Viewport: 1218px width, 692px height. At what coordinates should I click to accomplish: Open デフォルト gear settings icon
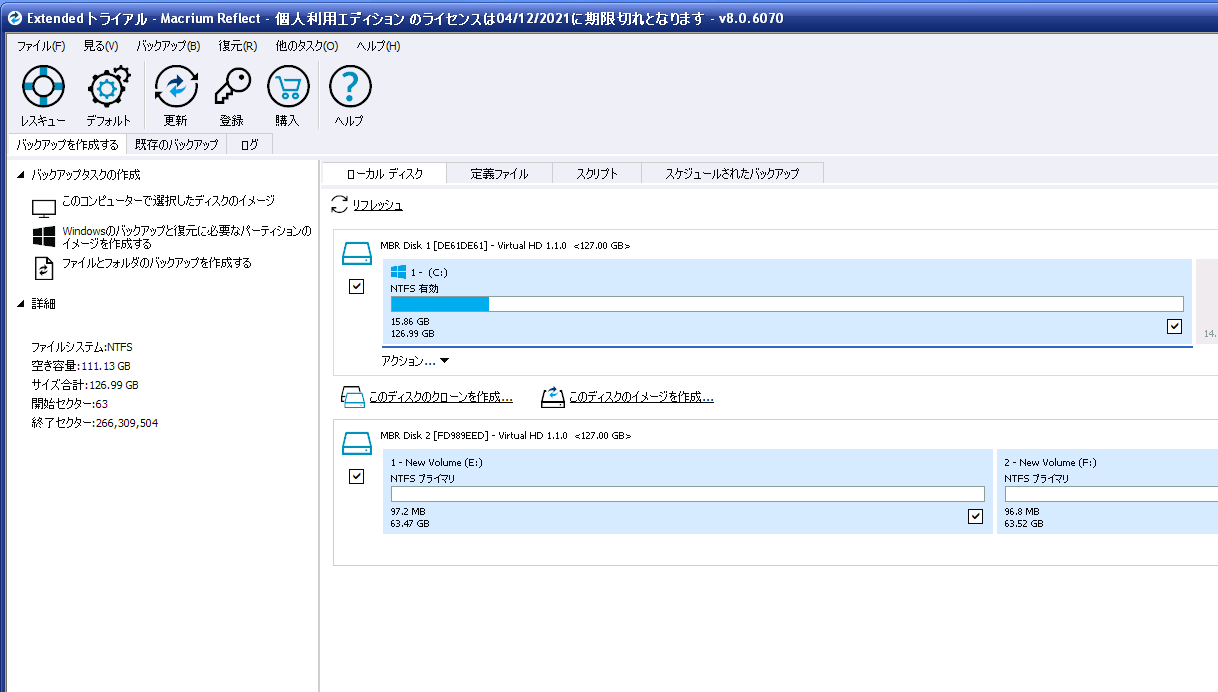(x=108, y=88)
